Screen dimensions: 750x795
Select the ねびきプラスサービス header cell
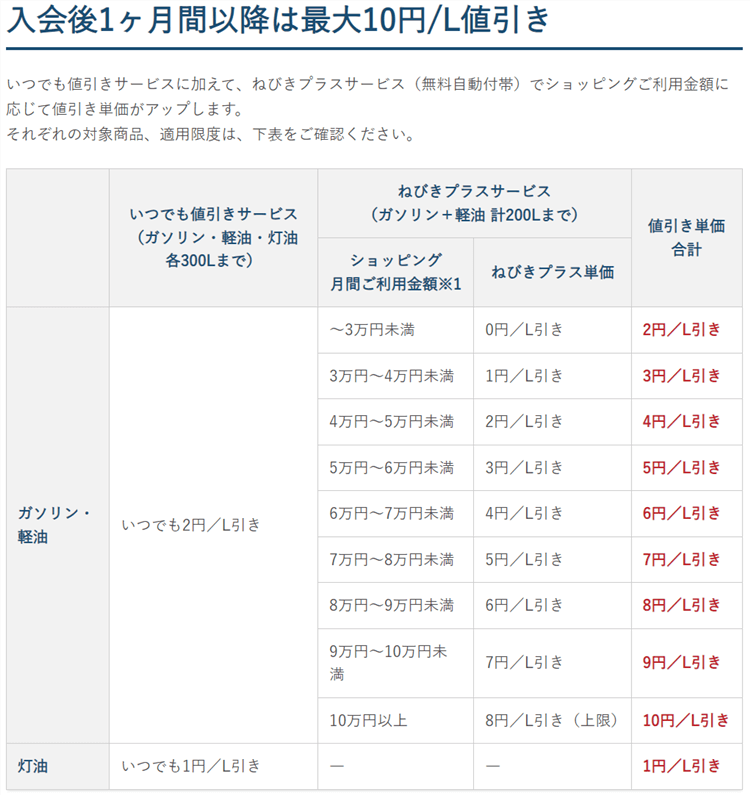click(x=474, y=202)
